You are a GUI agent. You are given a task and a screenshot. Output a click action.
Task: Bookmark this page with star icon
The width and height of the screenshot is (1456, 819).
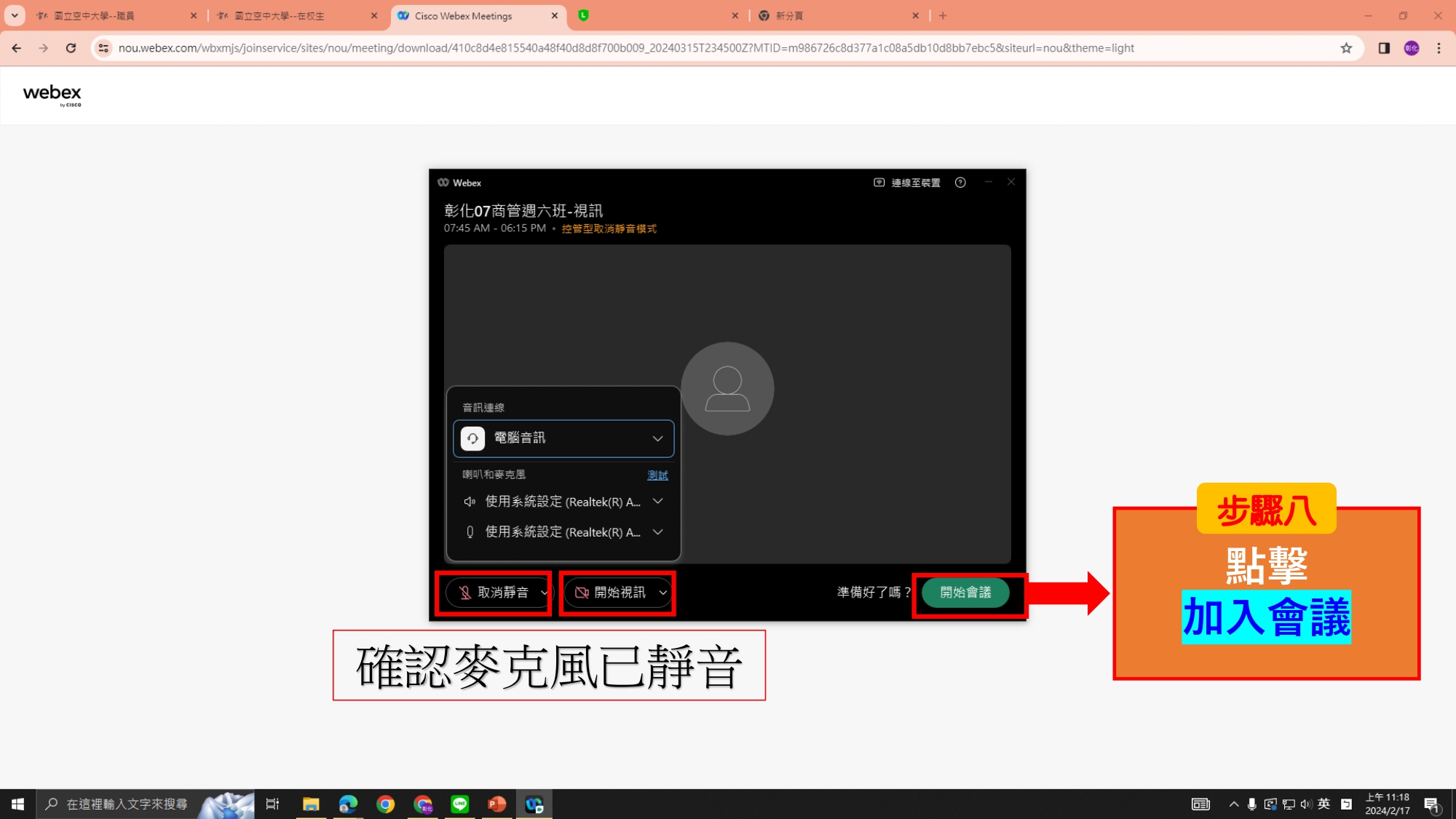click(x=1346, y=48)
